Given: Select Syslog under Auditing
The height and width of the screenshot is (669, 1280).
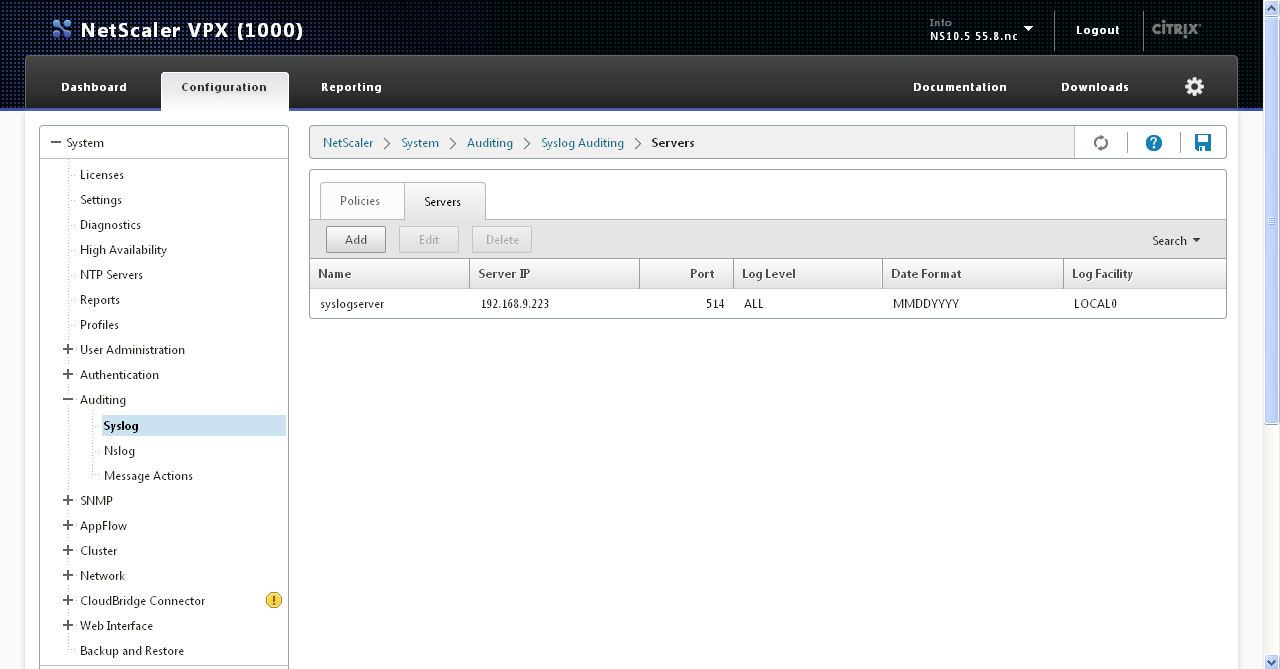Looking at the screenshot, I should pyautogui.click(x=193, y=425).
